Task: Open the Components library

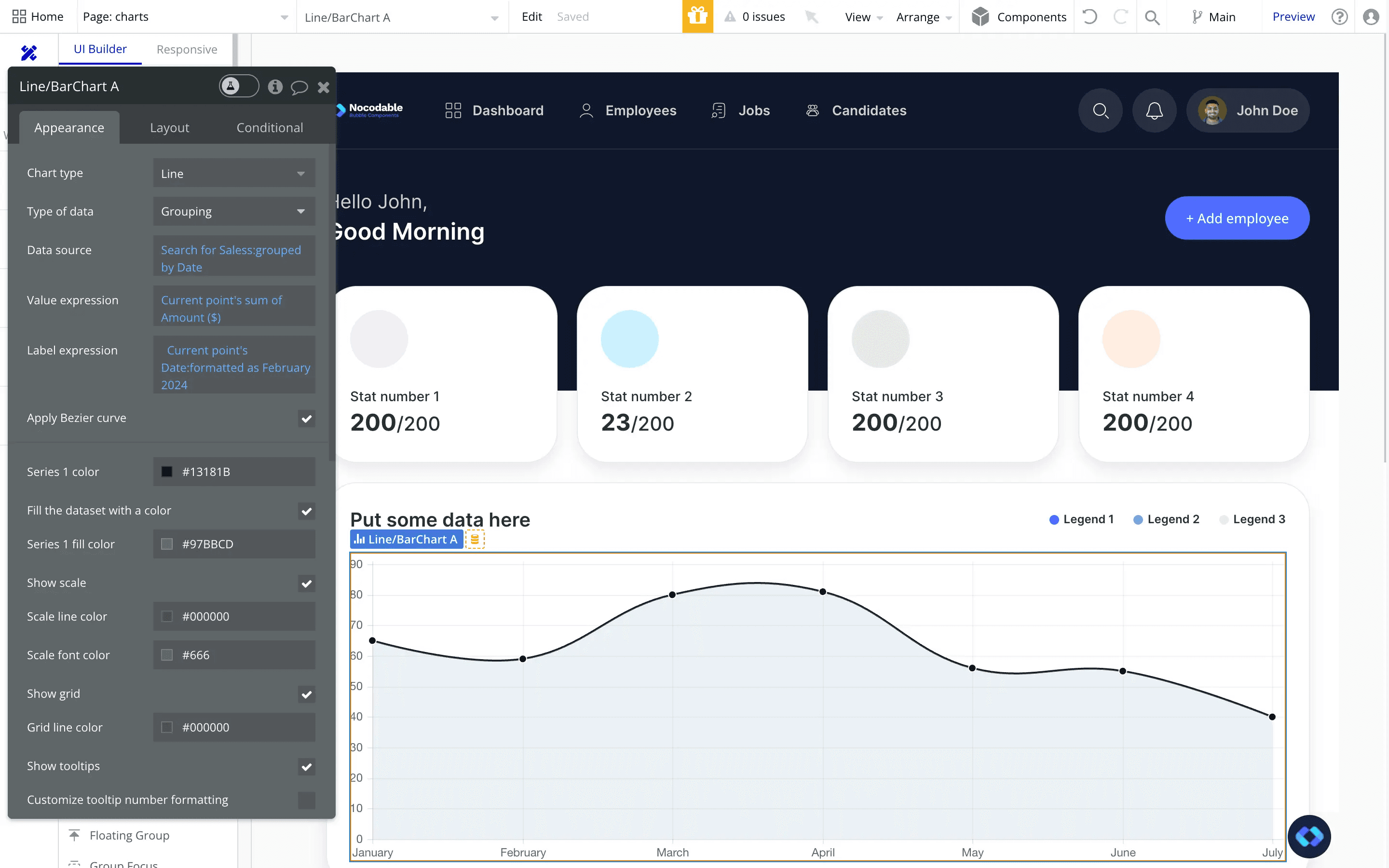Action: coord(1018,17)
